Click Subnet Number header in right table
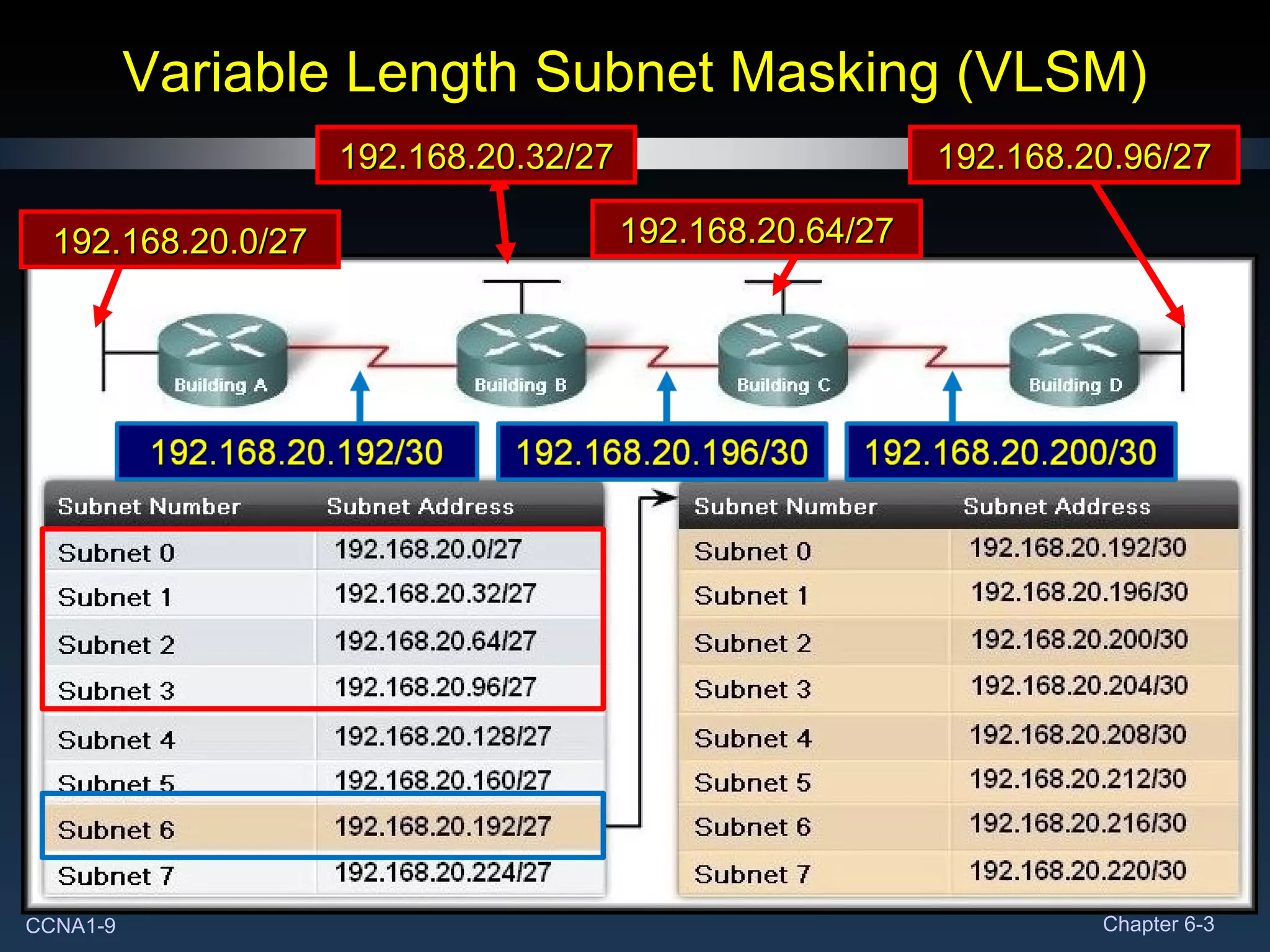The height and width of the screenshot is (952, 1270). (x=786, y=506)
